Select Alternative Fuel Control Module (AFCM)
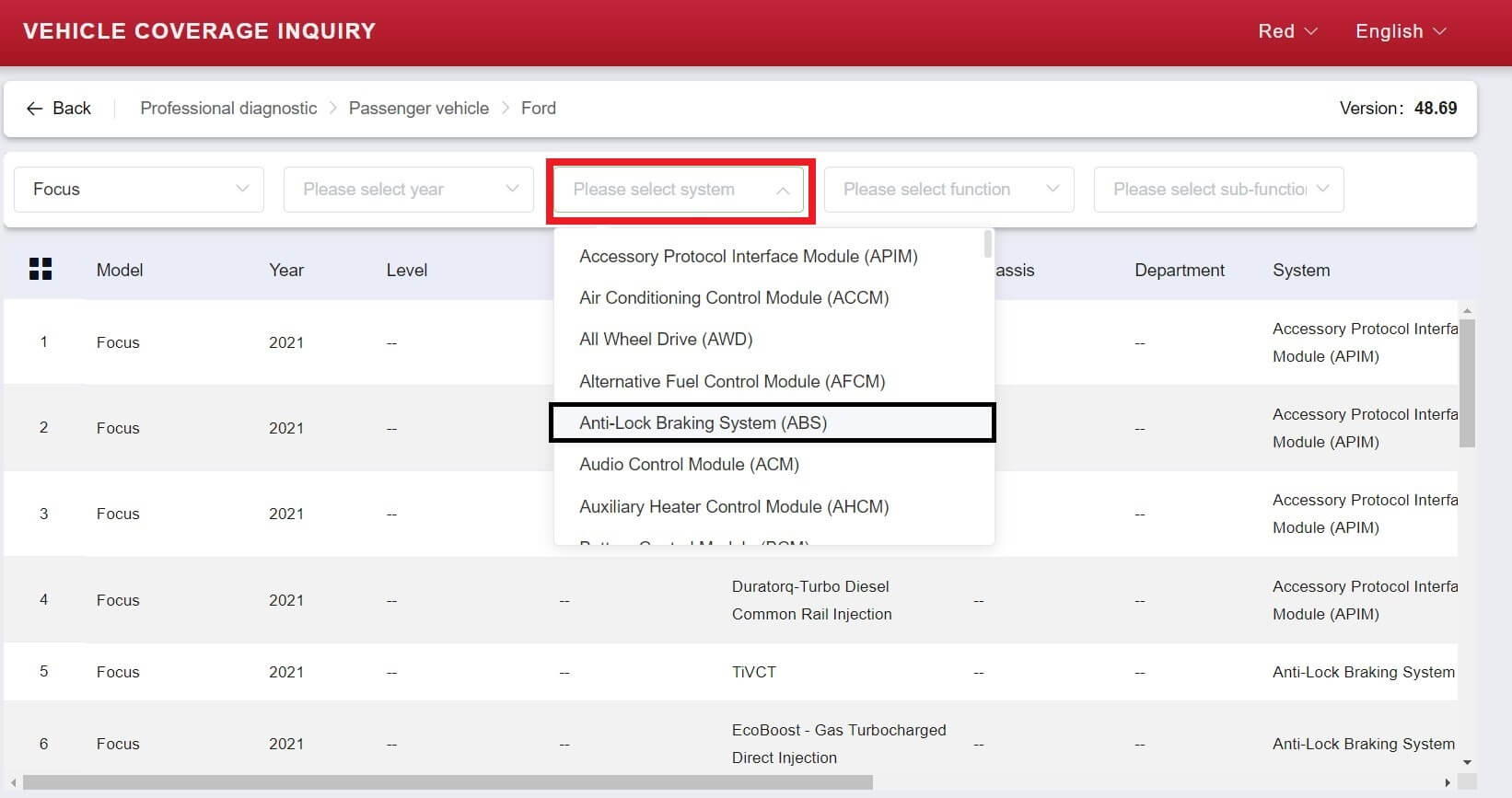The width and height of the screenshot is (1512, 798). coord(732,382)
